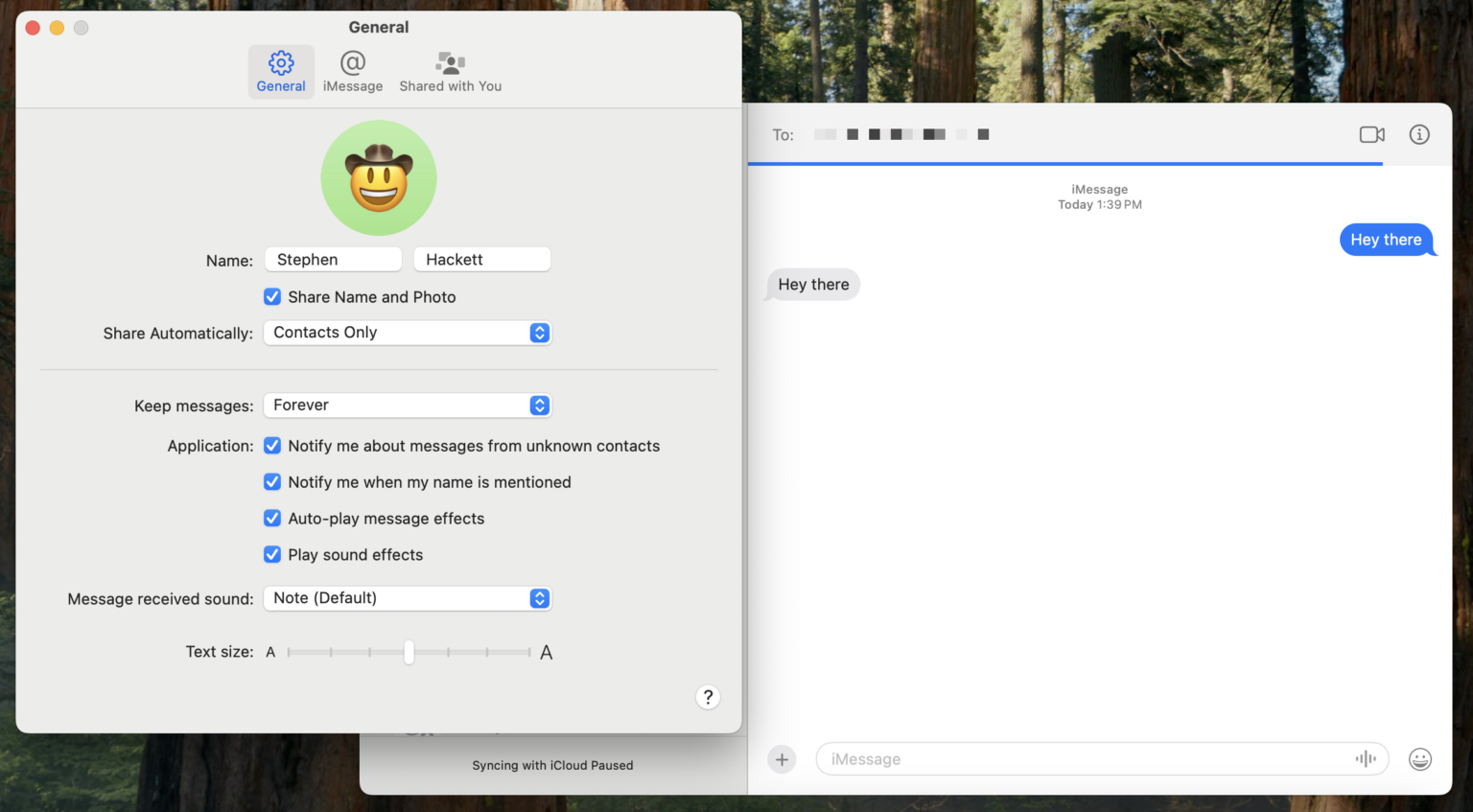Select the General settings tab
The image size is (1473, 812).
tap(280, 70)
